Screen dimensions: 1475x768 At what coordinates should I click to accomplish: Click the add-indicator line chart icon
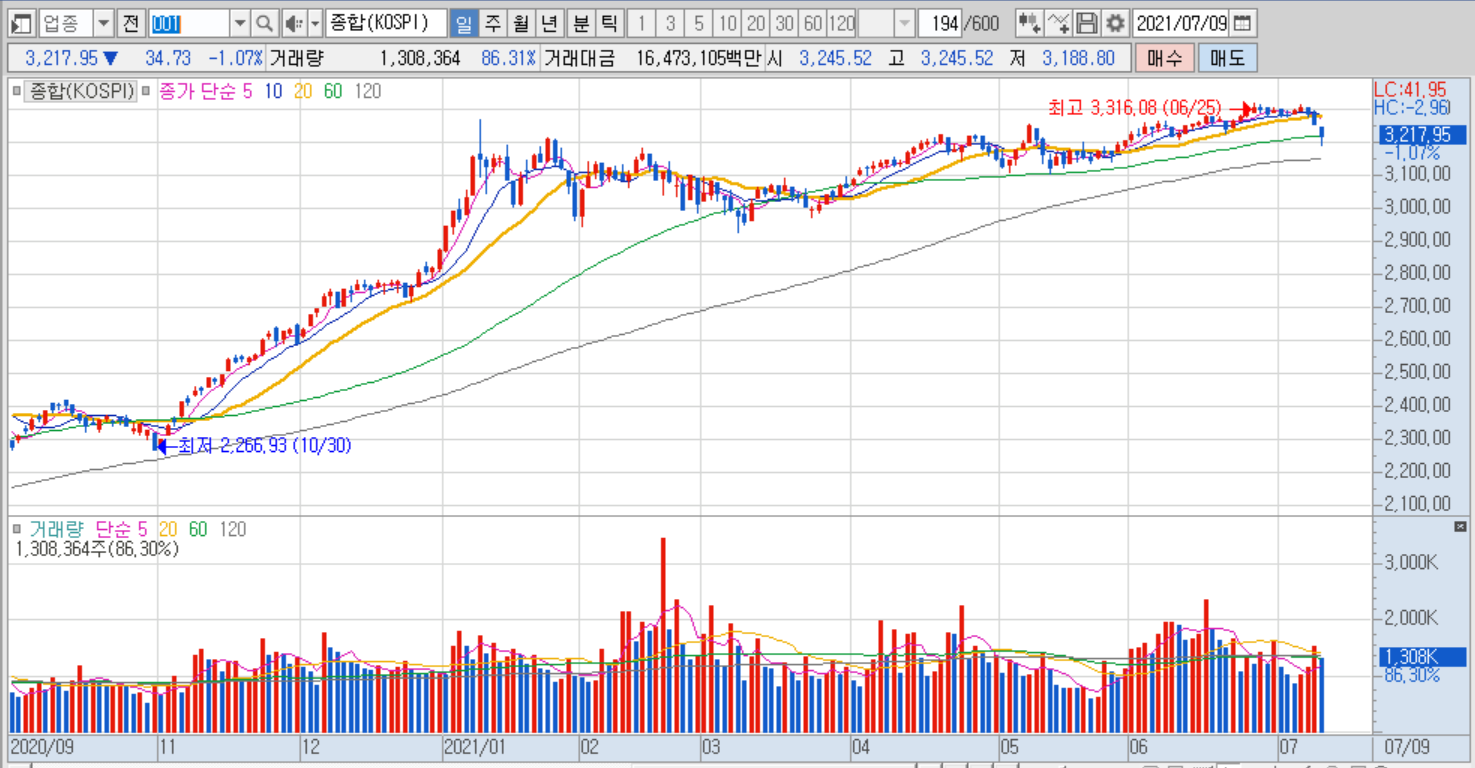coord(1060,23)
